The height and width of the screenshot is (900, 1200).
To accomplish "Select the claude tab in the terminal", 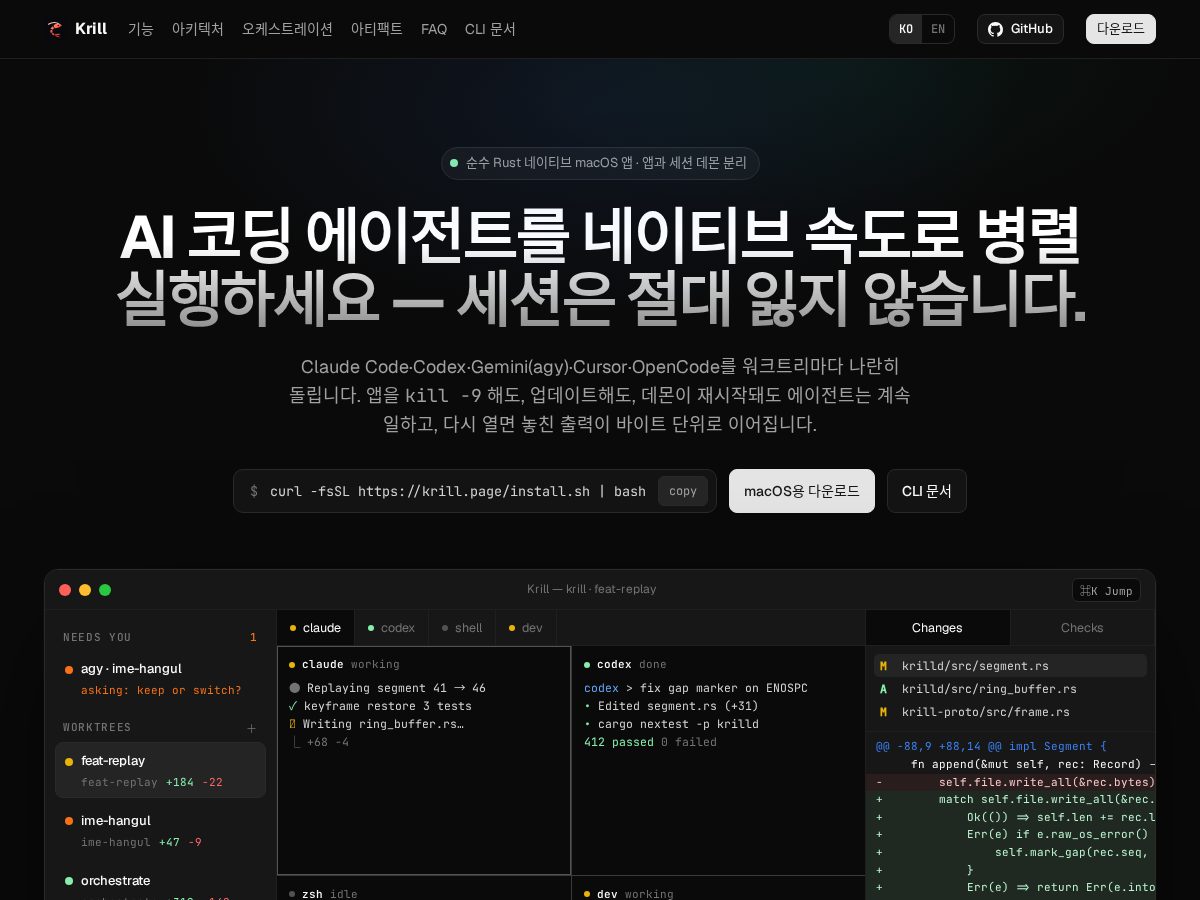I will tap(315, 628).
